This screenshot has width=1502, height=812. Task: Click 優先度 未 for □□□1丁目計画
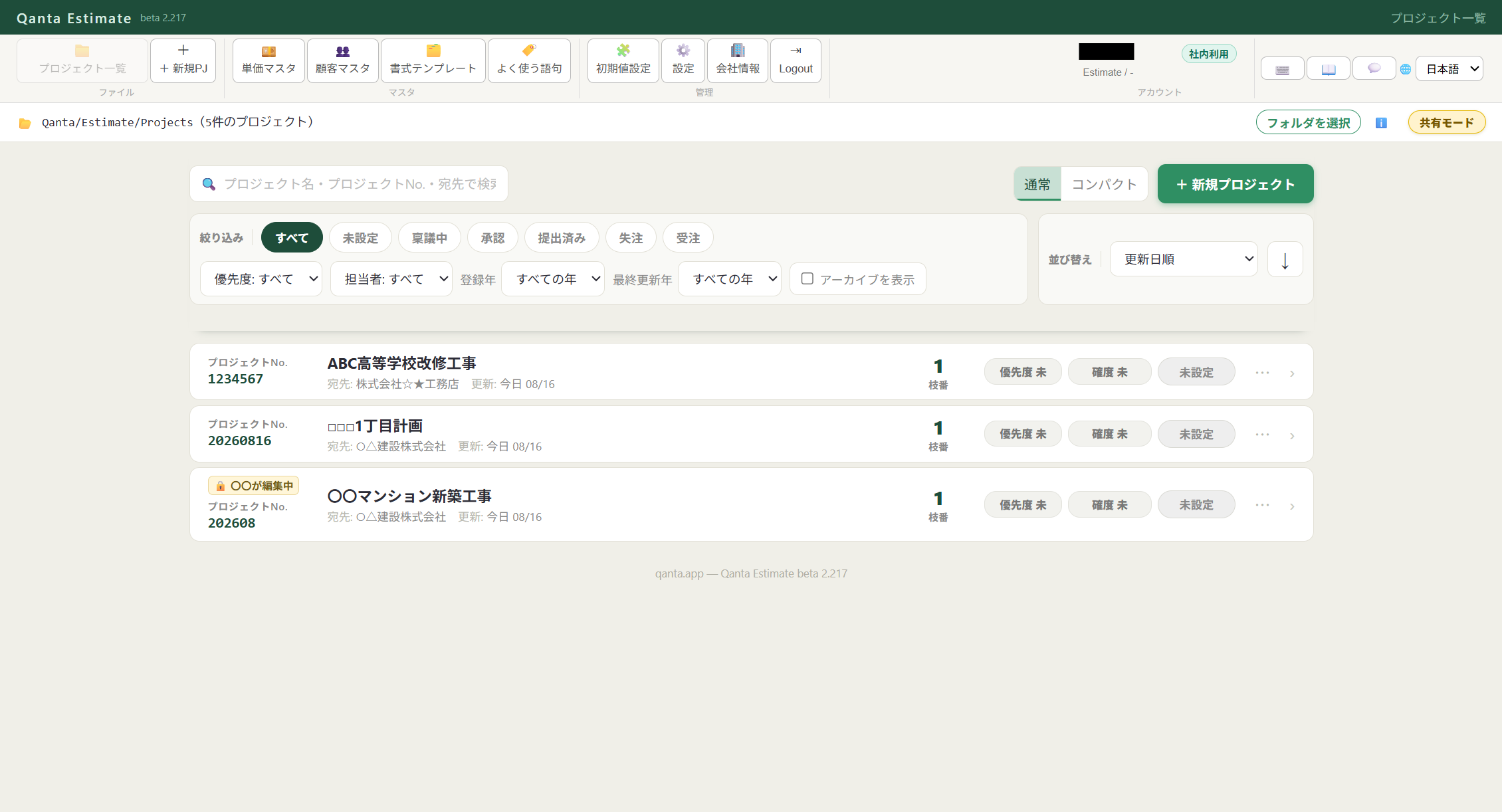[1023, 434]
